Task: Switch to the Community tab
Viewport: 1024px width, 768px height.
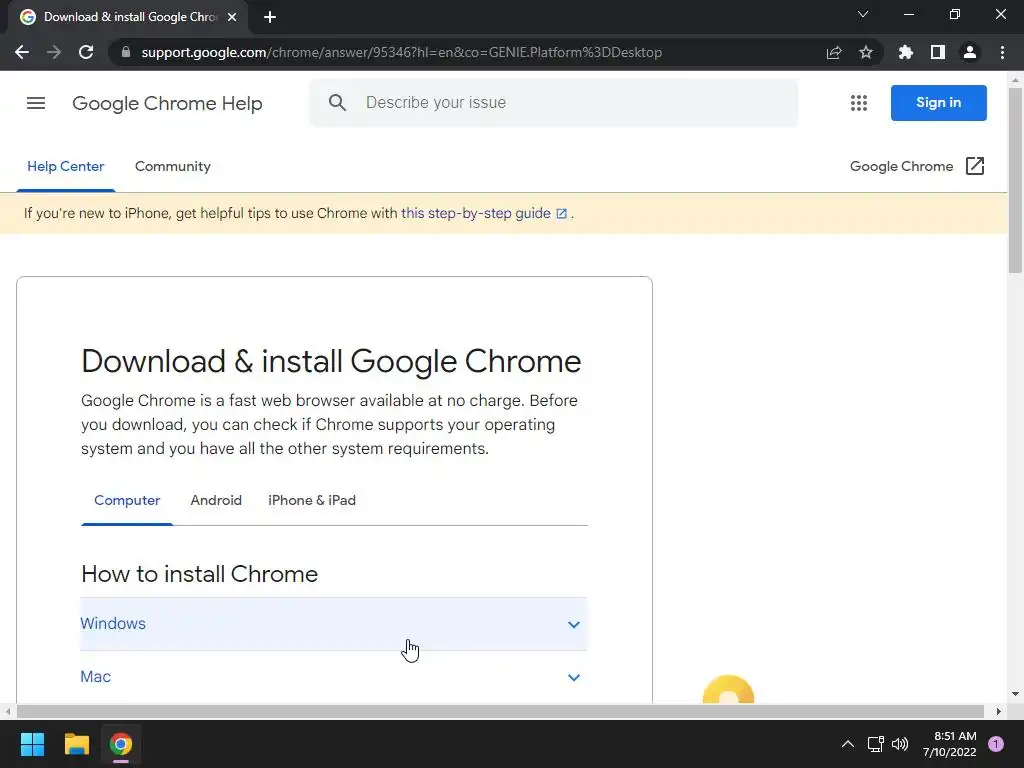Action: coord(172,167)
